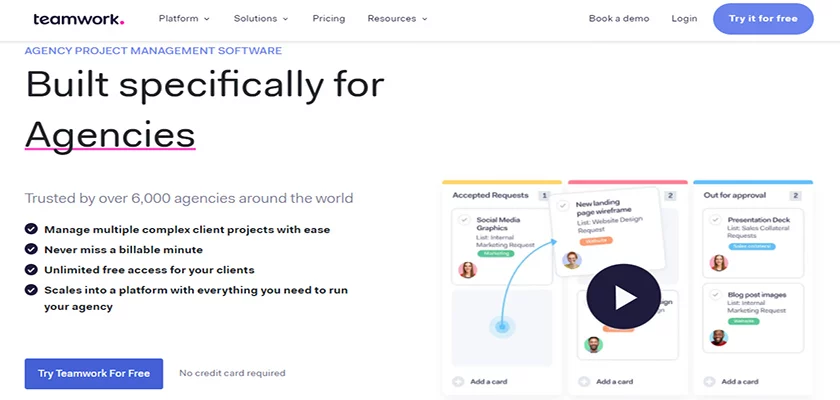Click Add a card under Accepted Requests
This screenshot has width=840, height=400.
pyautogui.click(x=489, y=382)
